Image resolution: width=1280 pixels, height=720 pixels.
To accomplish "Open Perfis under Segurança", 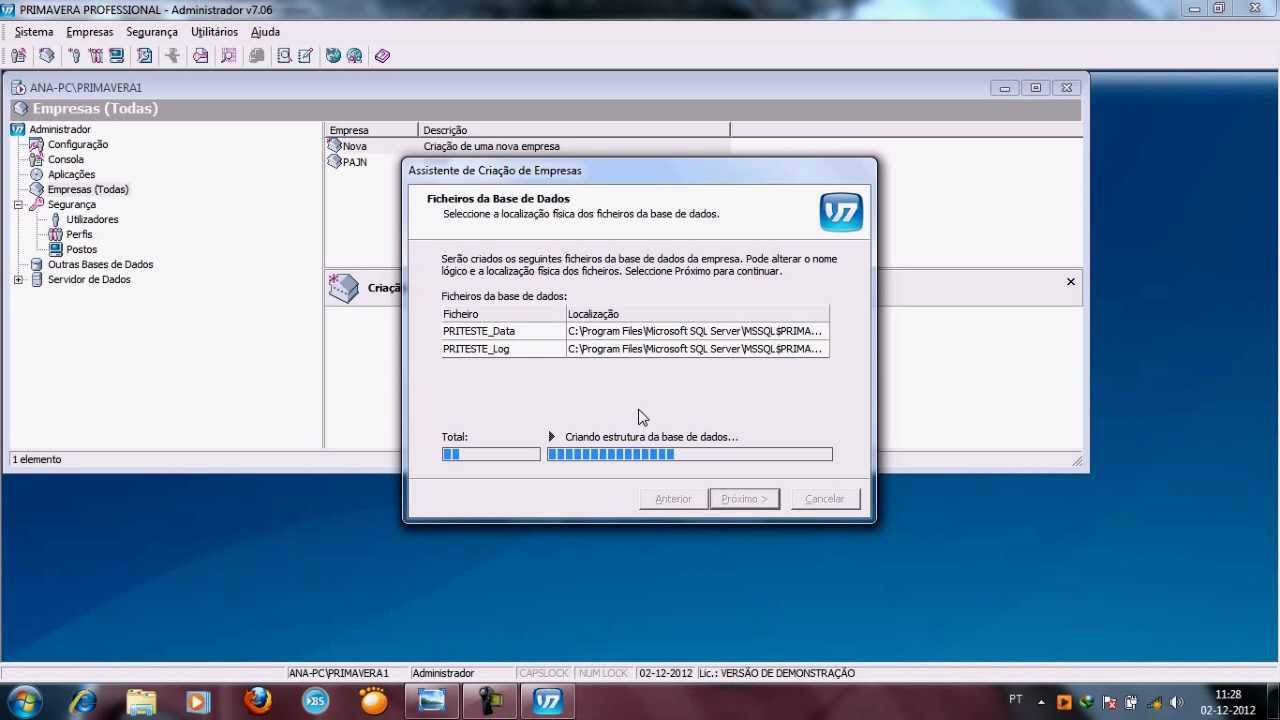I will (79, 234).
